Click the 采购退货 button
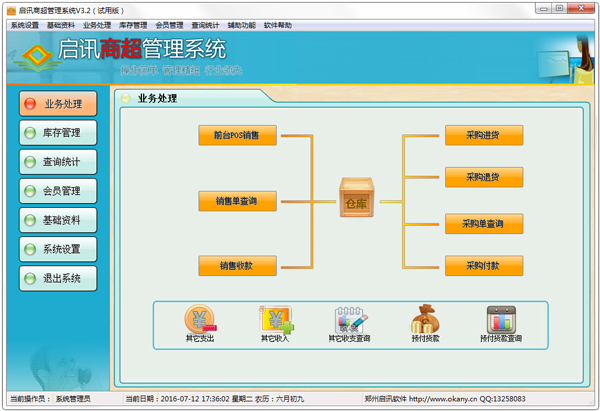Screen dimensions: 600x411 coord(484,177)
